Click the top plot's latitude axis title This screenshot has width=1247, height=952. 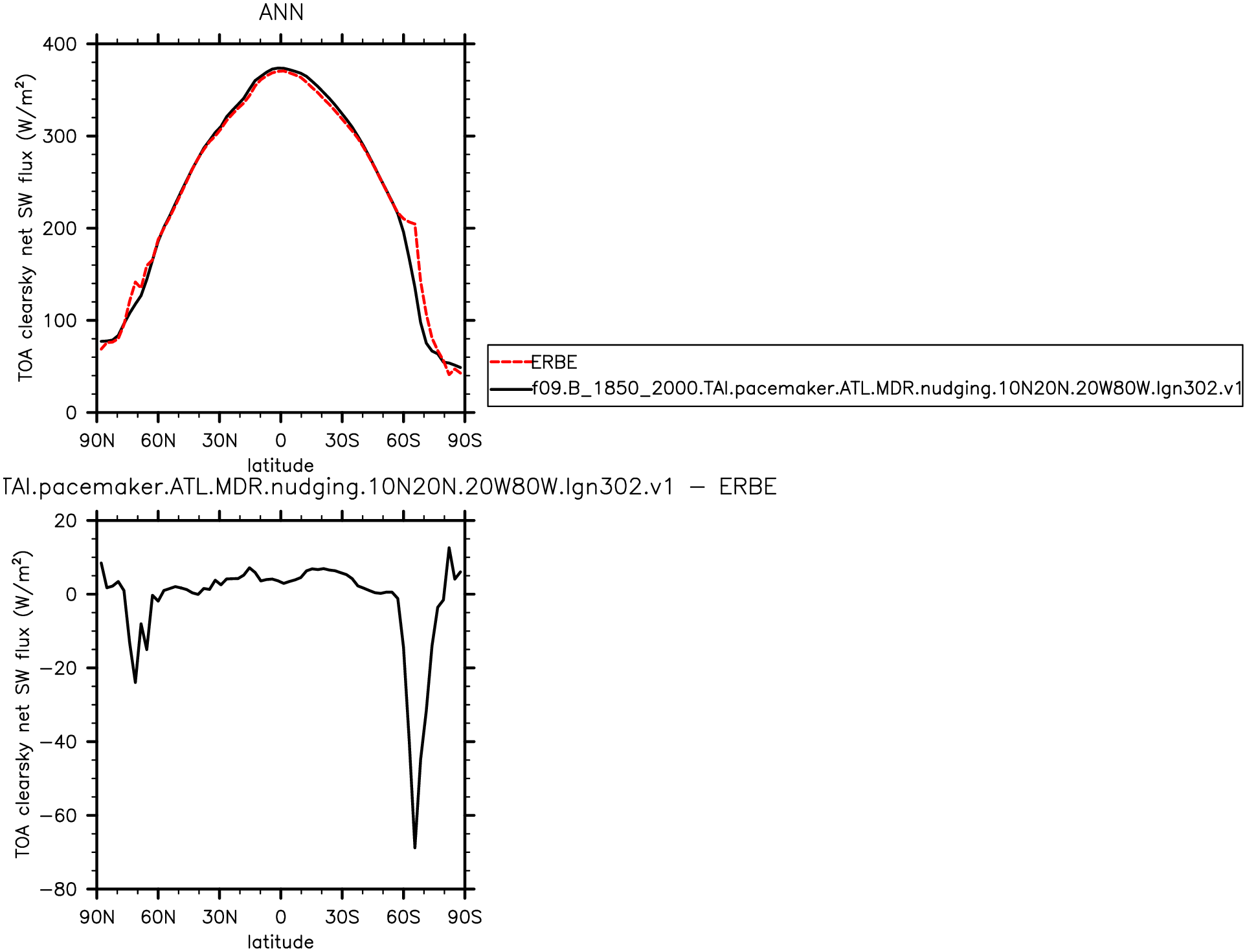(280, 465)
